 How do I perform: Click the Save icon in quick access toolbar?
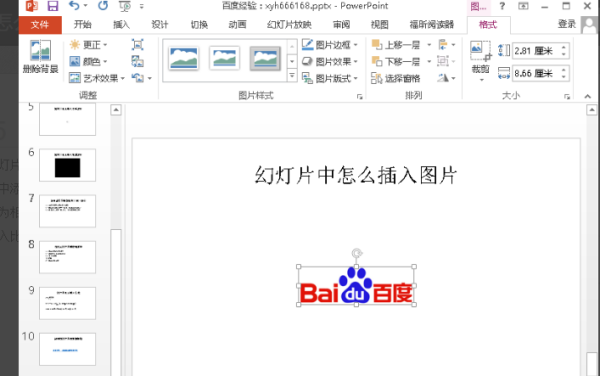pos(53,6)
